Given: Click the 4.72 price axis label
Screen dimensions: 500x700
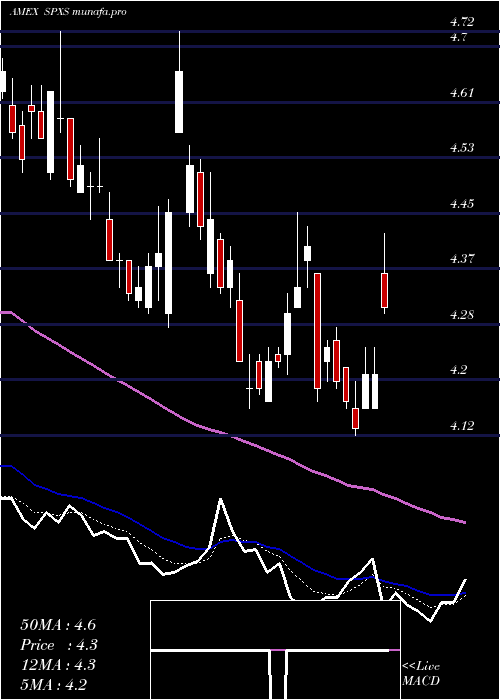Looking at the screenshot, I should (462, 22).
